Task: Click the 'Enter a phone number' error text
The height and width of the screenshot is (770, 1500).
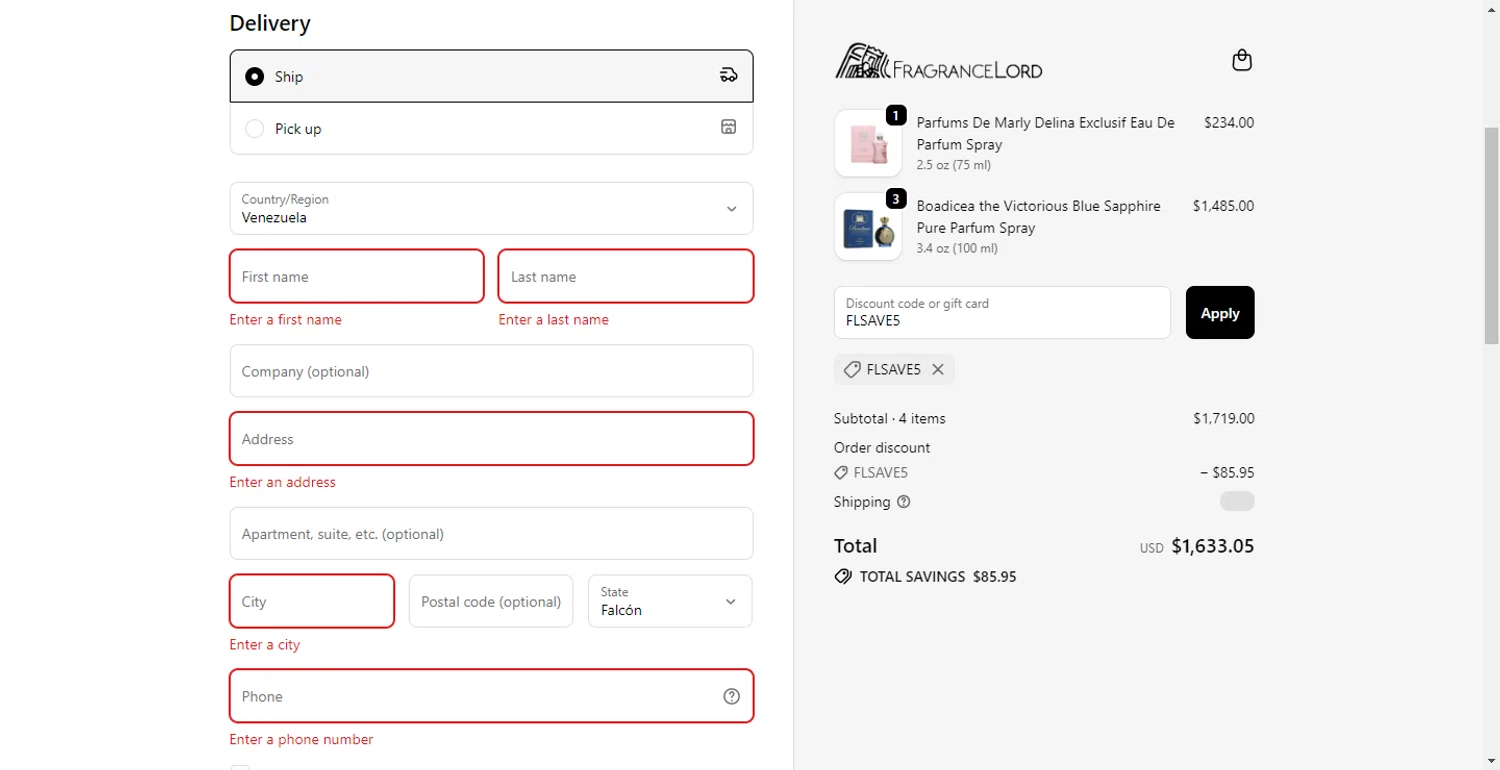Action: point(301,740)
